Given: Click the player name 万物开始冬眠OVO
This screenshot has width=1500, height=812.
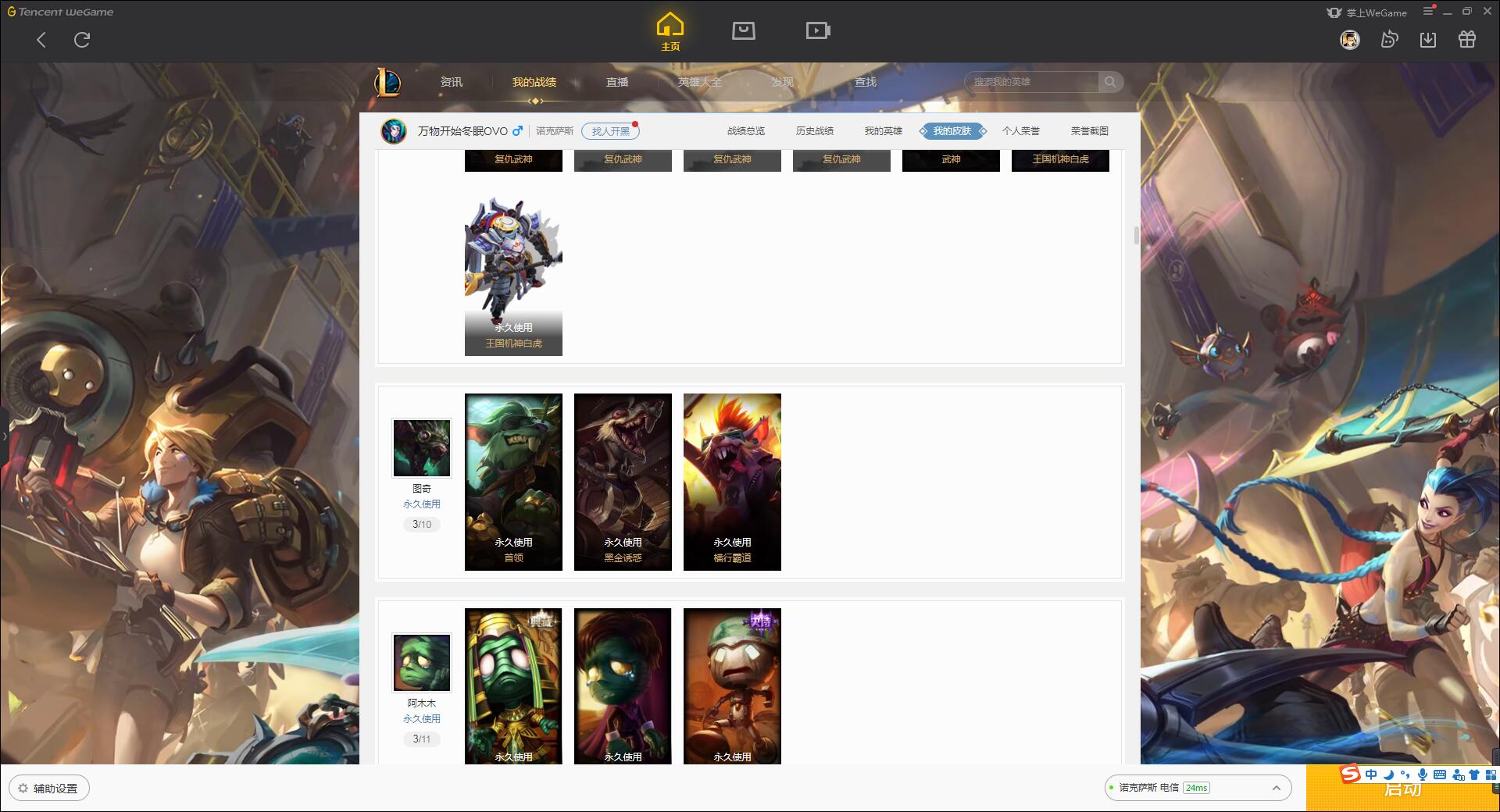Looking at the screenshot, I should (x=462, y=131).
